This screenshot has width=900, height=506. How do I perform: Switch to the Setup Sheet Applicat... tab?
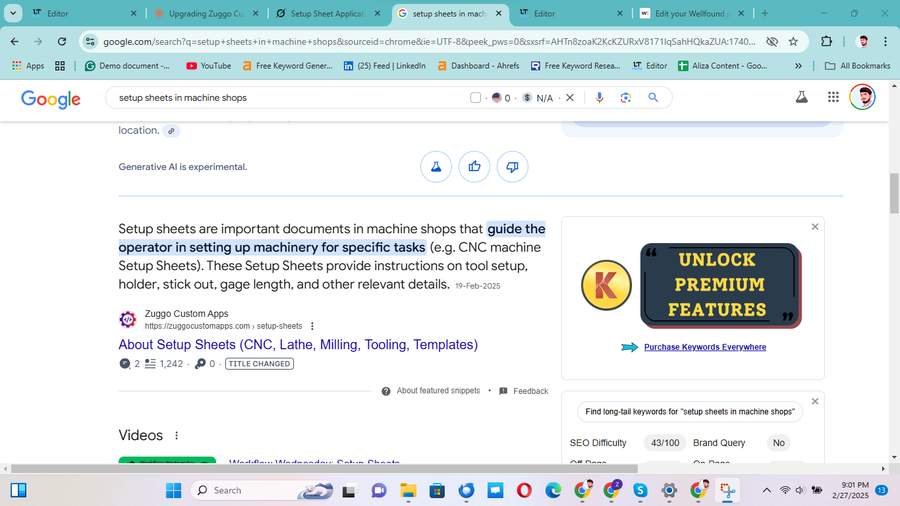click(328, 13)
